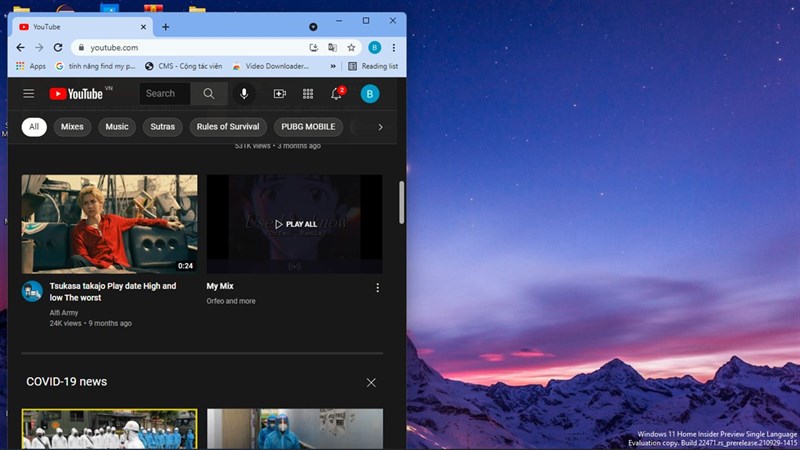Open Tsukasa takajo Play date video title
The height and width of the screenshot is (450, 800).
(x=113, y=292)
